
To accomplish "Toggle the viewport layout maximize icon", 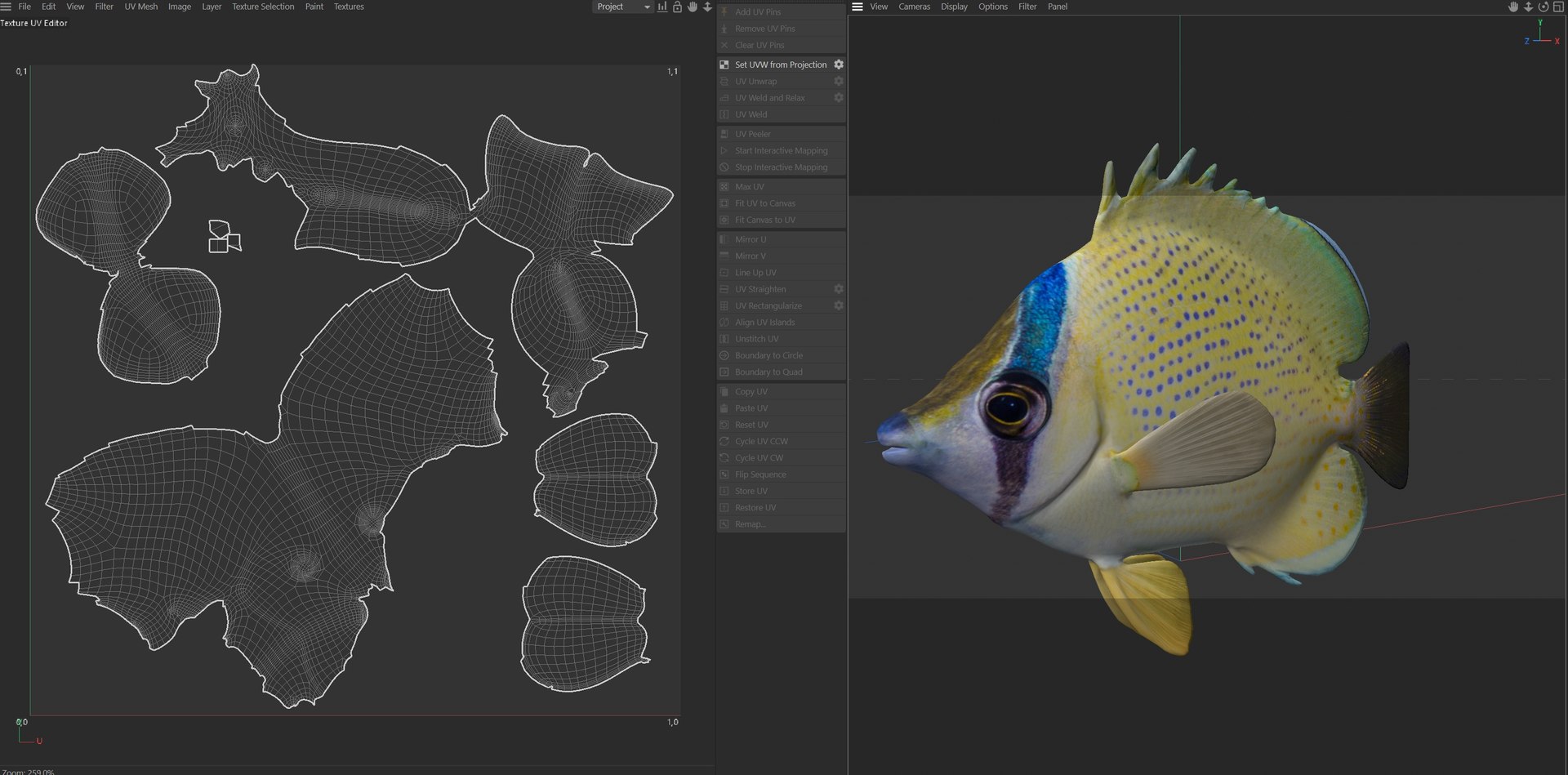I will coord(1558,7).
